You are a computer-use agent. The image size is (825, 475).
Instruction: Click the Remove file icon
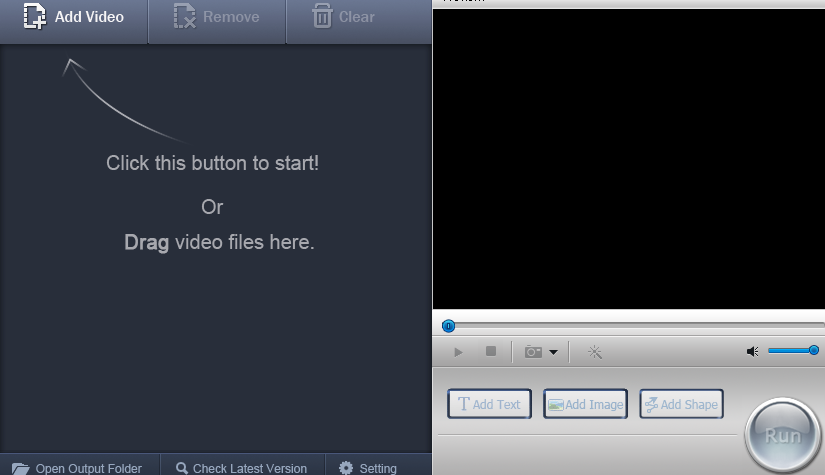(184, 16)
